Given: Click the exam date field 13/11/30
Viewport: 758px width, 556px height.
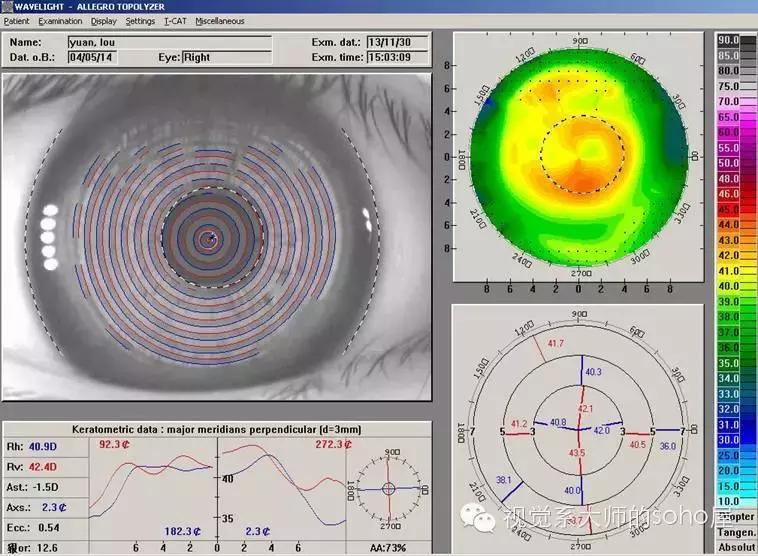Looking at the screenshot, I should (x=397, y=43).
